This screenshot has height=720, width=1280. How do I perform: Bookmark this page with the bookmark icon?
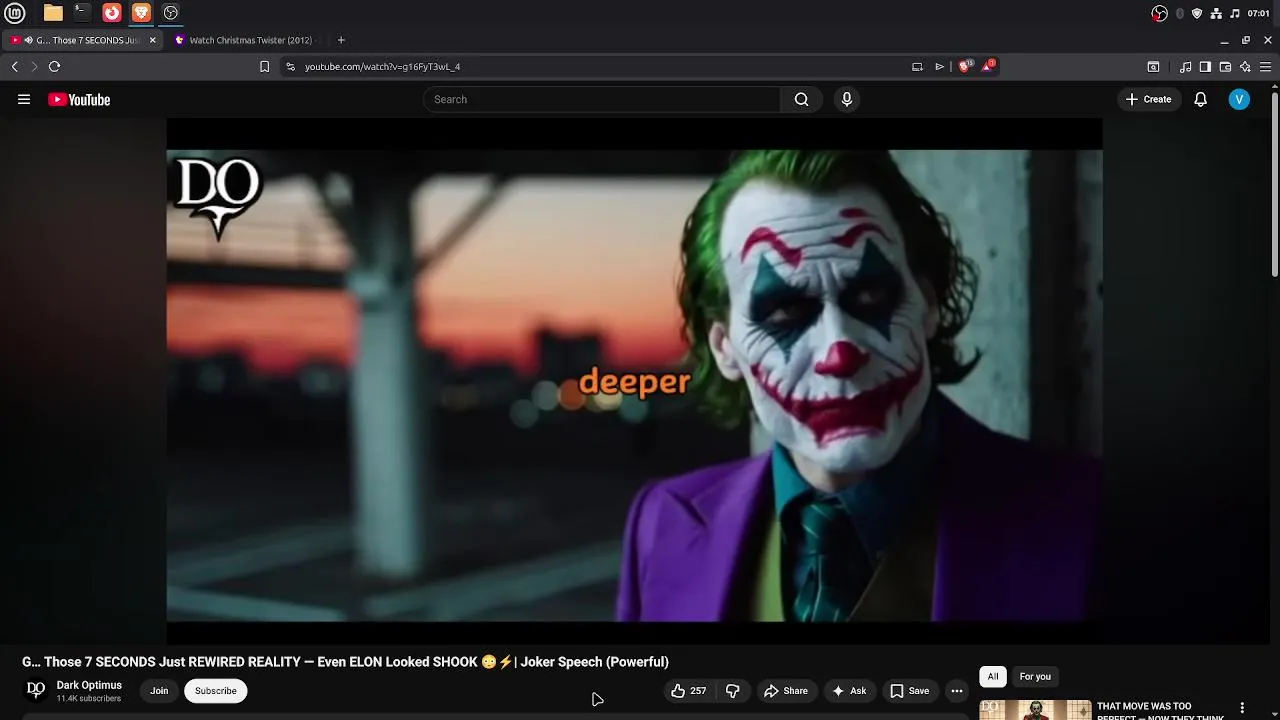(264, 66)
